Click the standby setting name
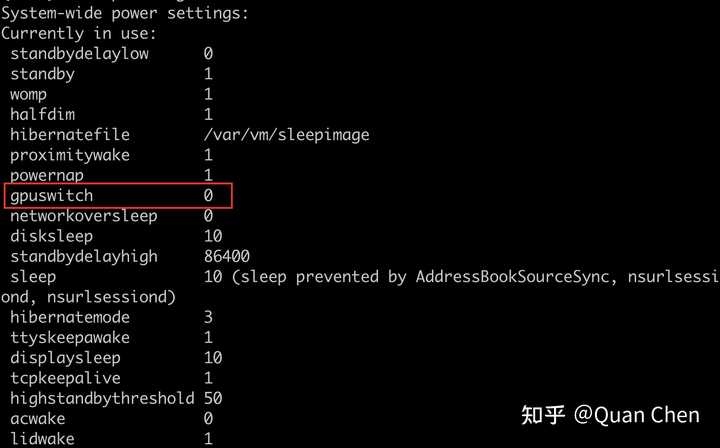Image resolution: width=720 pixels, height=448 pixels. pos(42,74)
